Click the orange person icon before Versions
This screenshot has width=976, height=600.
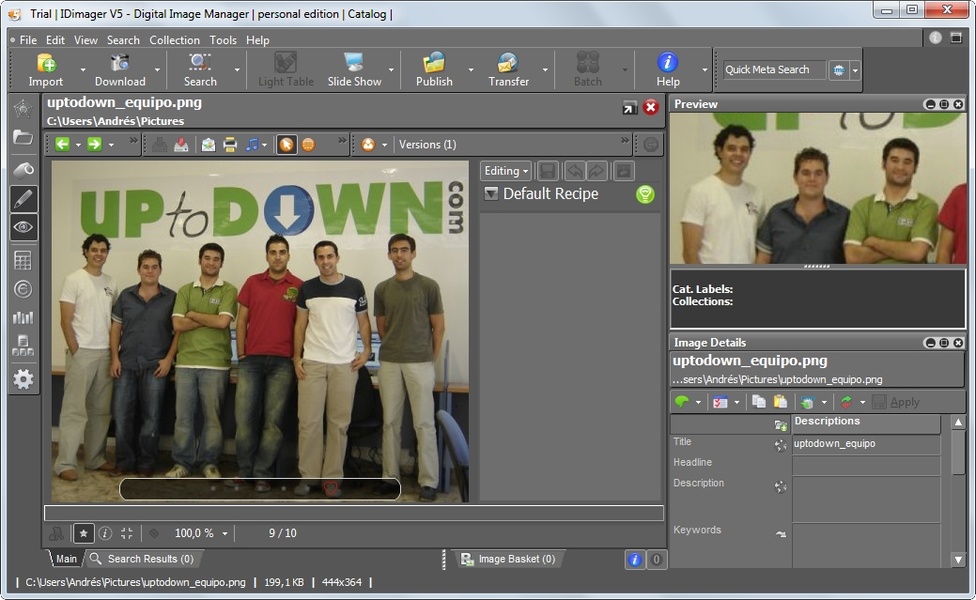pos(368,145)
